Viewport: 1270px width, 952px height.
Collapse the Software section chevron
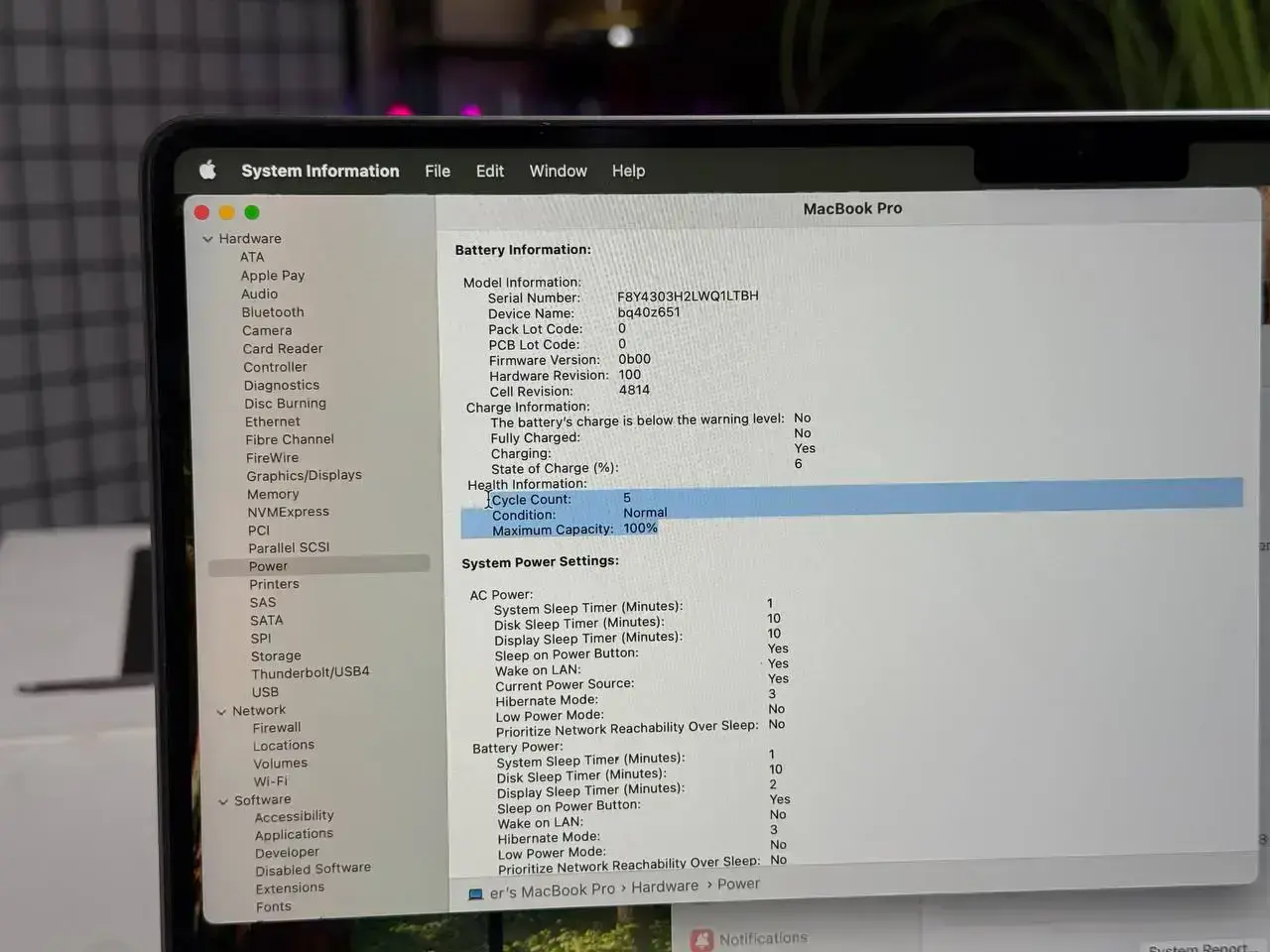[223, 801]
